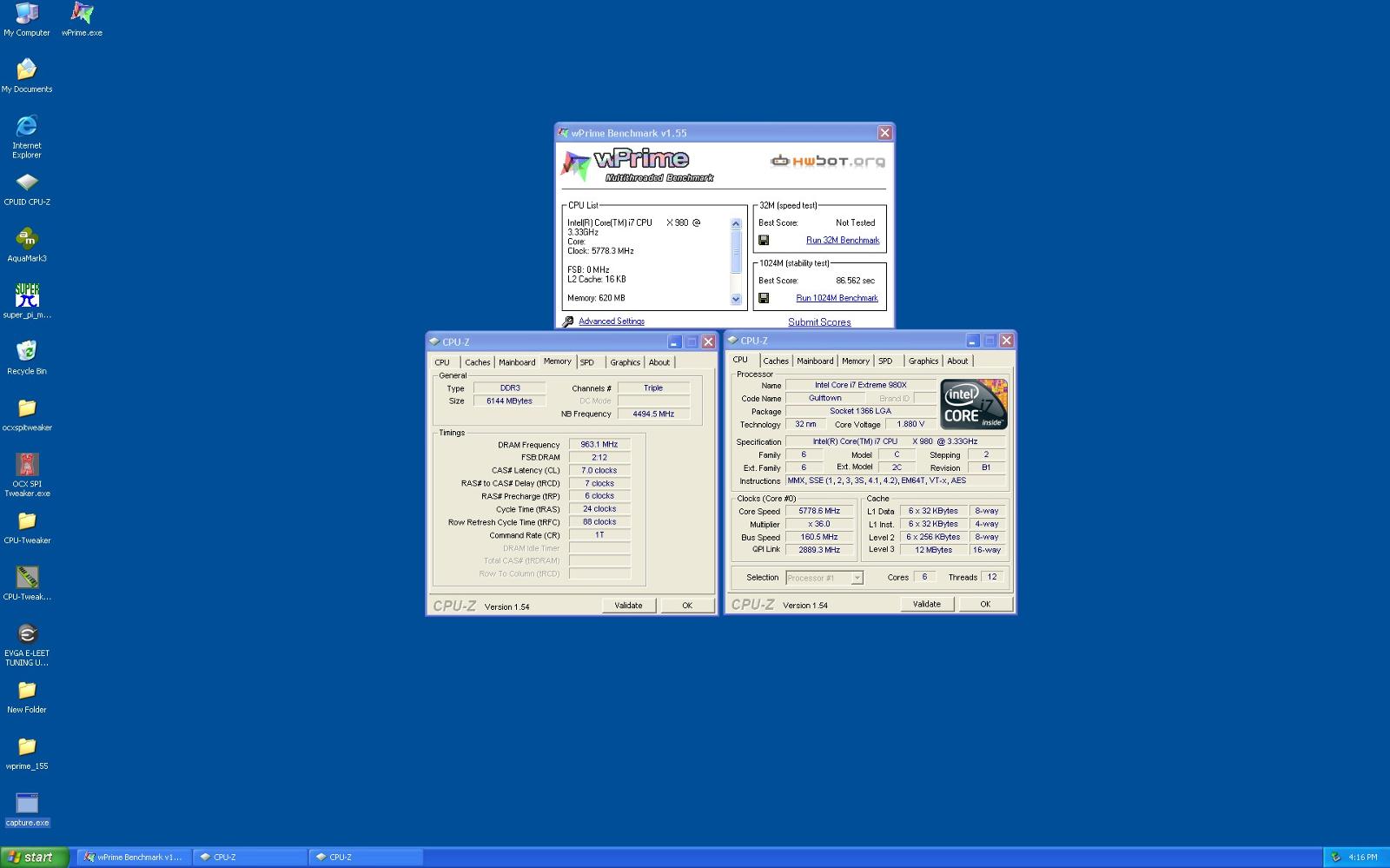1390x868 pixels.
Task: Open the Advanced Settings link in wPrime
Action: point(612,321)
